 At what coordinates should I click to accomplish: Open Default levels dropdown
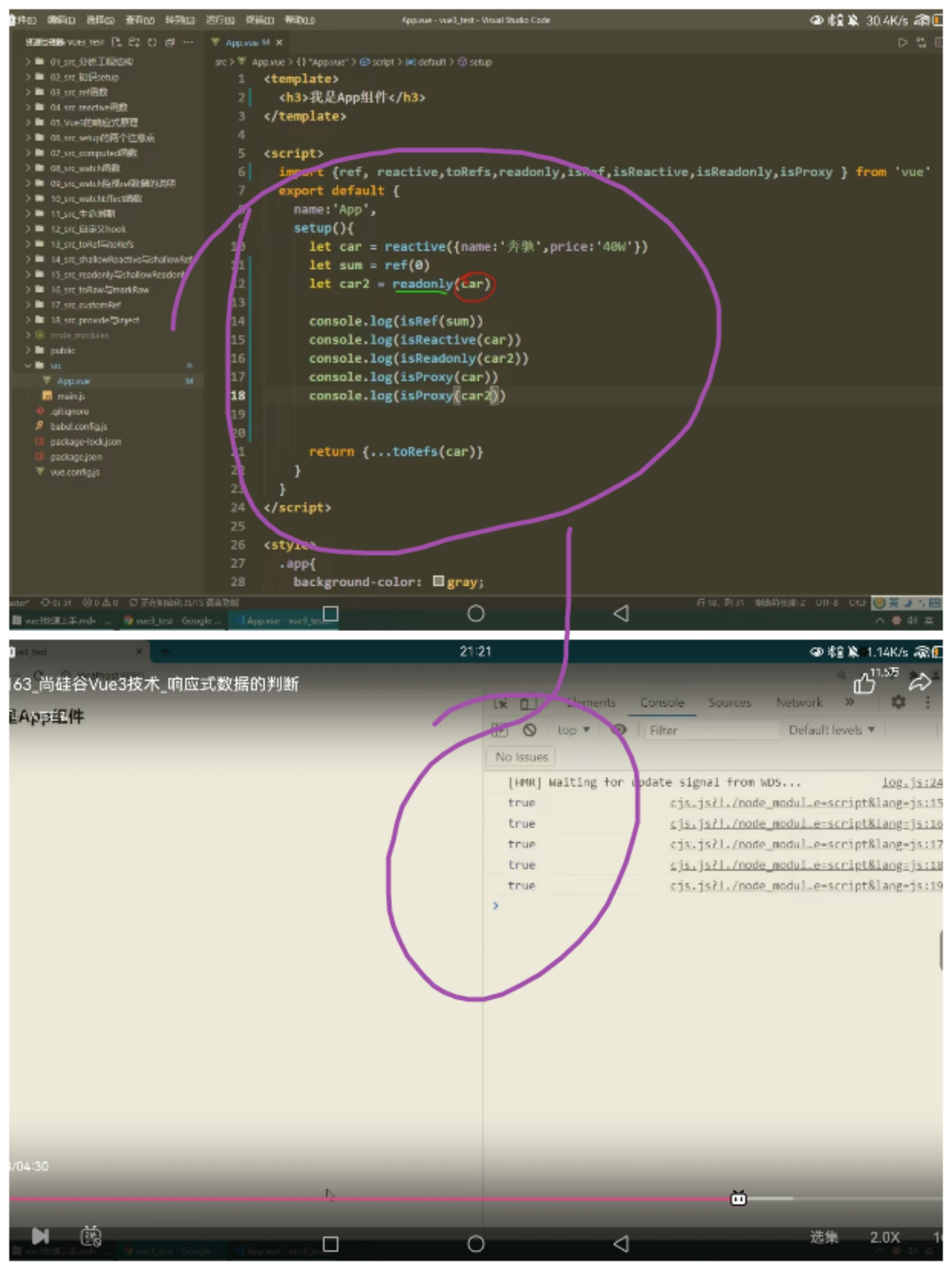pos(831,730)
